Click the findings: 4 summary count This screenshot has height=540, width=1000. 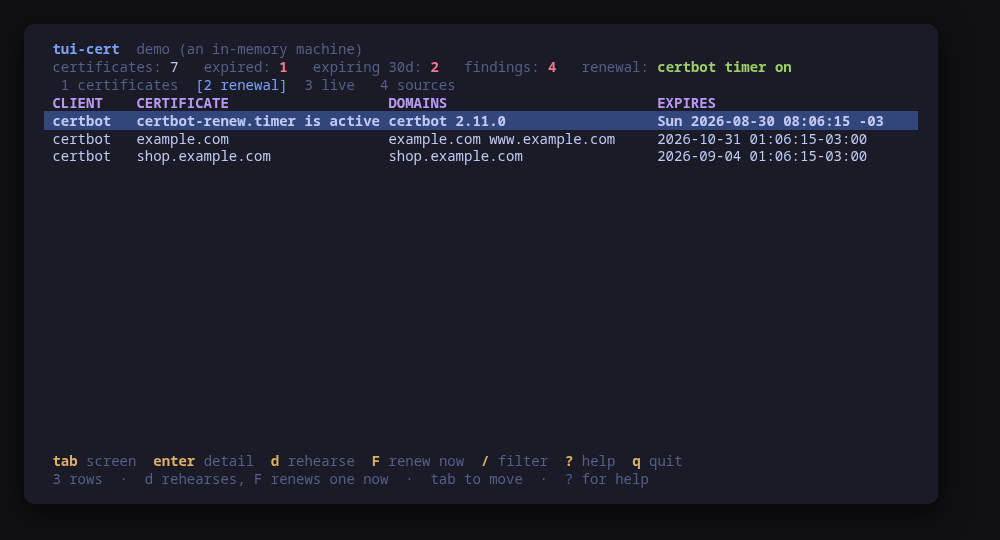point(510,67)
